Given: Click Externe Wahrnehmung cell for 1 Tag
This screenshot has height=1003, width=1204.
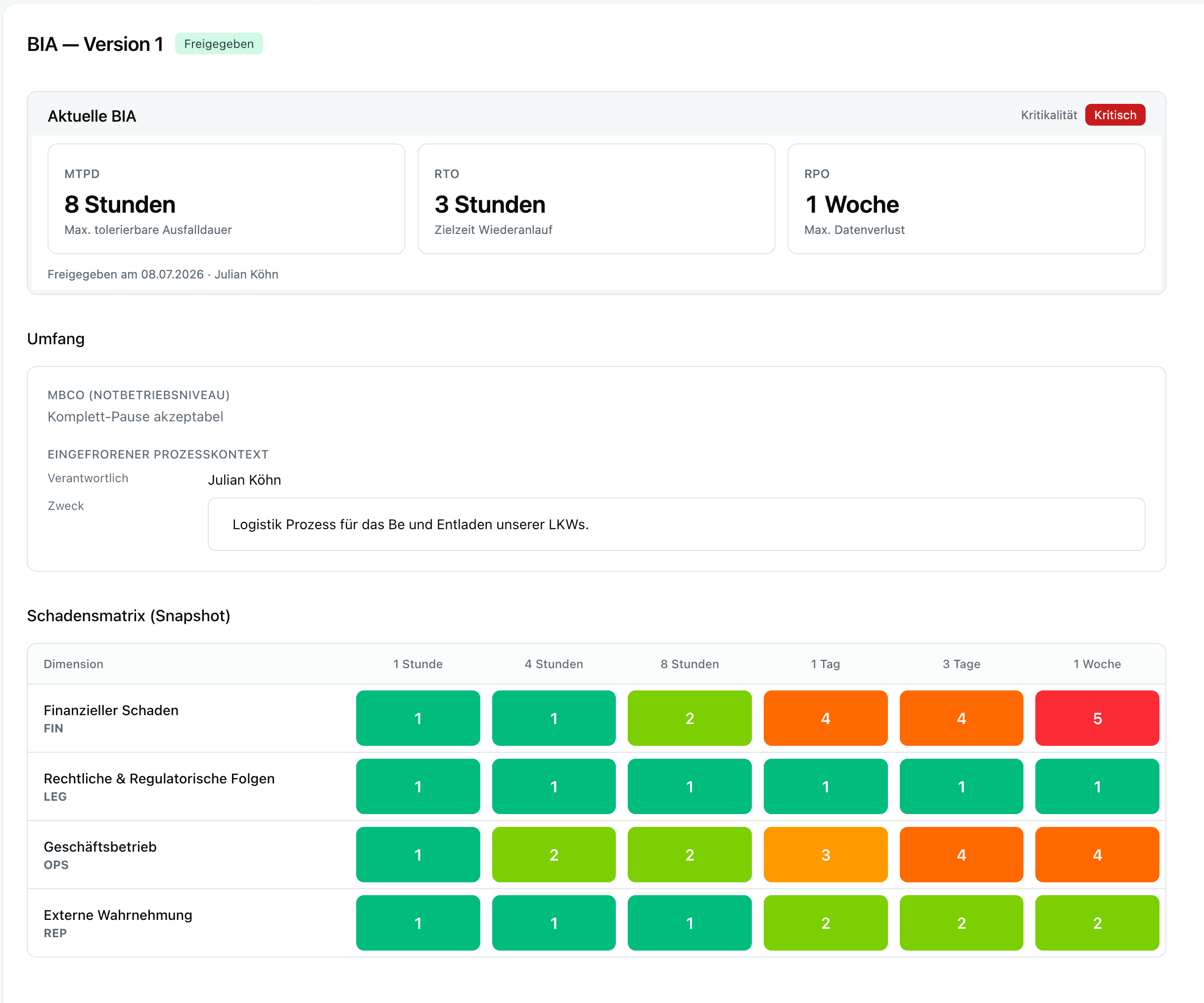Looking at the screenshot, I should coord(826,923).
